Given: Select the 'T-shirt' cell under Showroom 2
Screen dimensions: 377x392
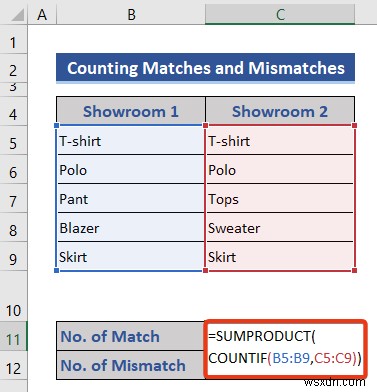Looking at the screenshot, I should [x=280, y=140].
